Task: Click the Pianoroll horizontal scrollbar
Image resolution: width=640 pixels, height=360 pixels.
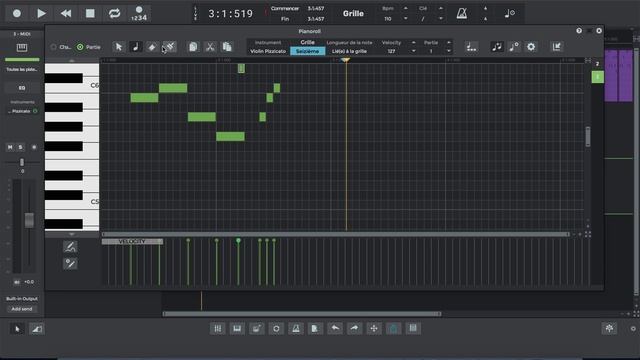Action: coord(335,234)
